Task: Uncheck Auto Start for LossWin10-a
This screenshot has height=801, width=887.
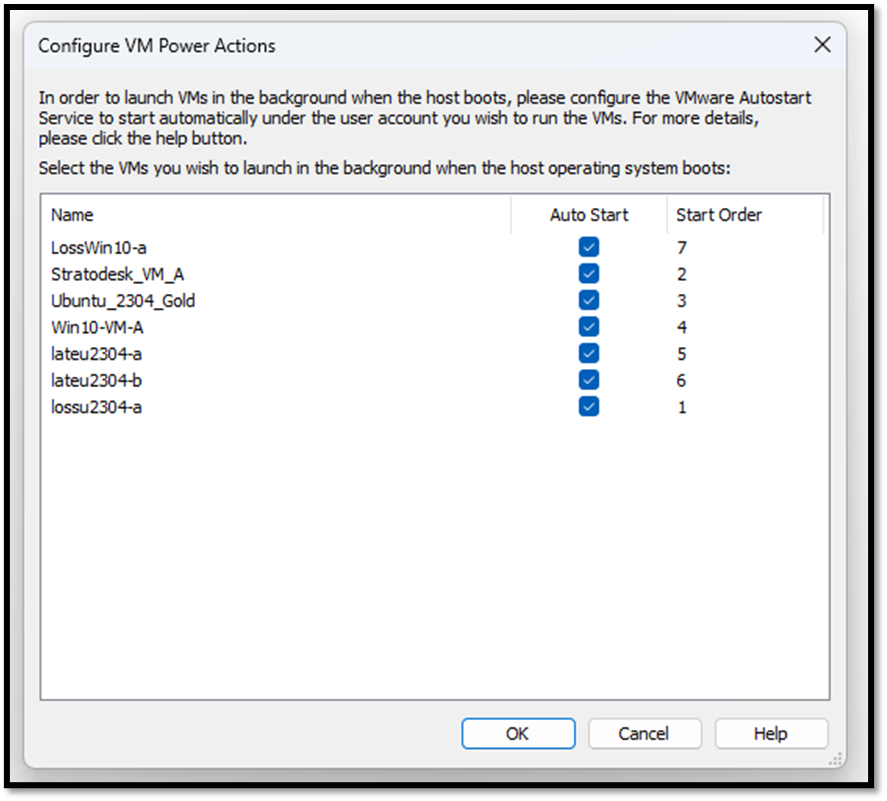Action: point(589,247)
